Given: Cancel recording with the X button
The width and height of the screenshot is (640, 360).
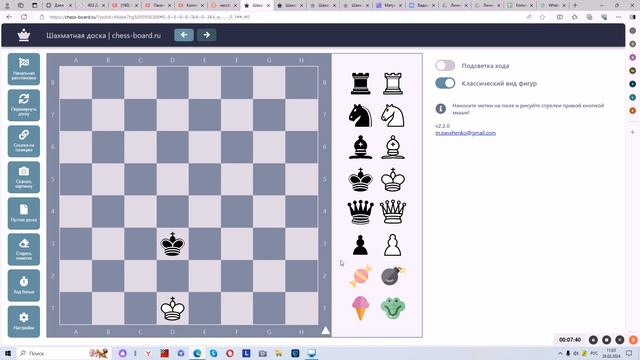Looking at the screenshot, I should click(620, 340).
